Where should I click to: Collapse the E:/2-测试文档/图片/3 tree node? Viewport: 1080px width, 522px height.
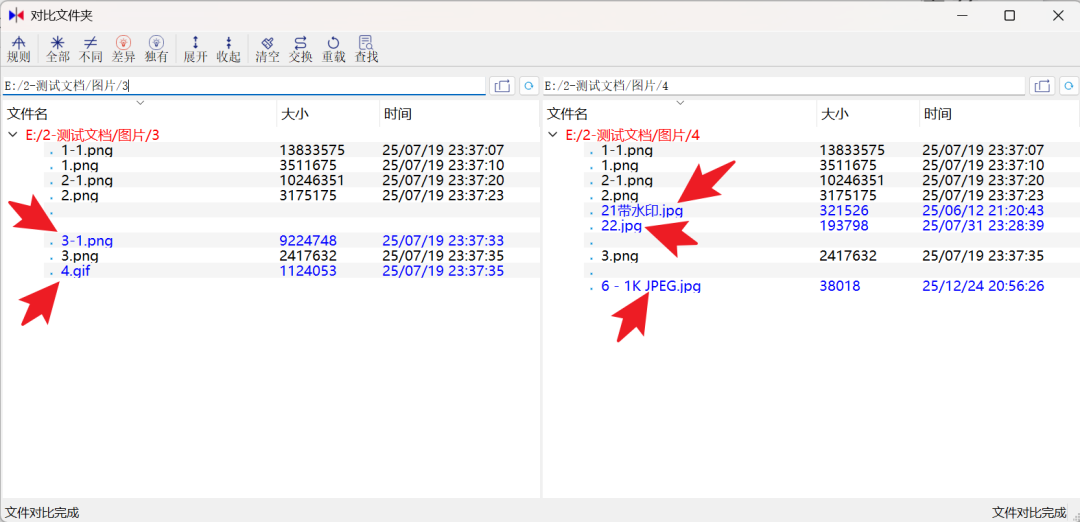pos(12,135)
